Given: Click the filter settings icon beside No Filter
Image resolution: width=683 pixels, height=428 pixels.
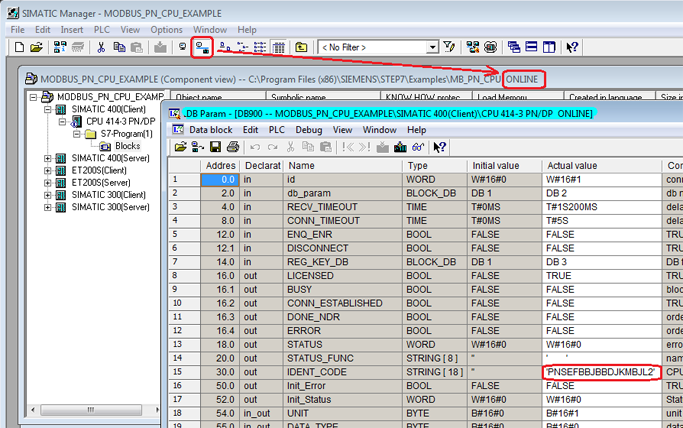Looking at the screenshot, I should 450,47.
